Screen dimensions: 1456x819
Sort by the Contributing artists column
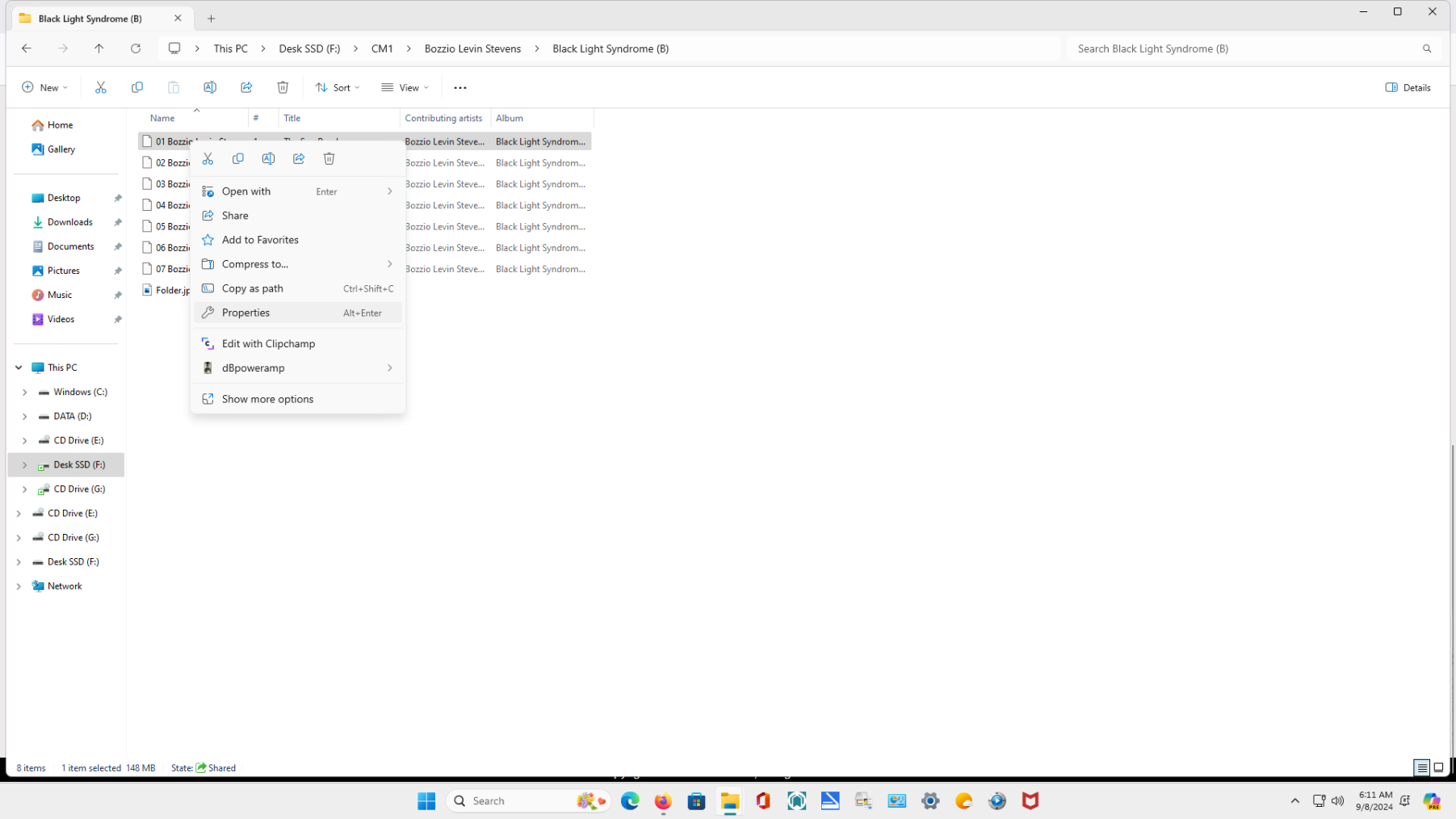click(445, 118)
